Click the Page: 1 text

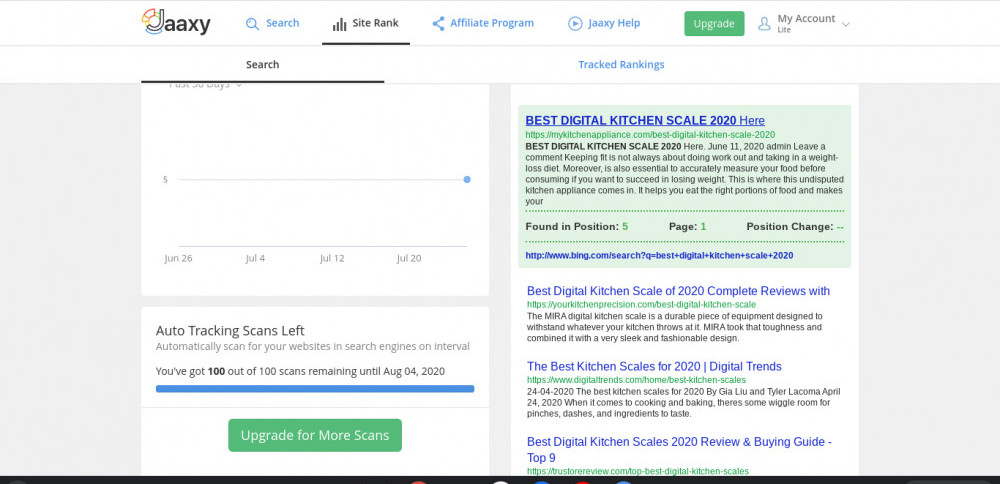coord(688,226)
